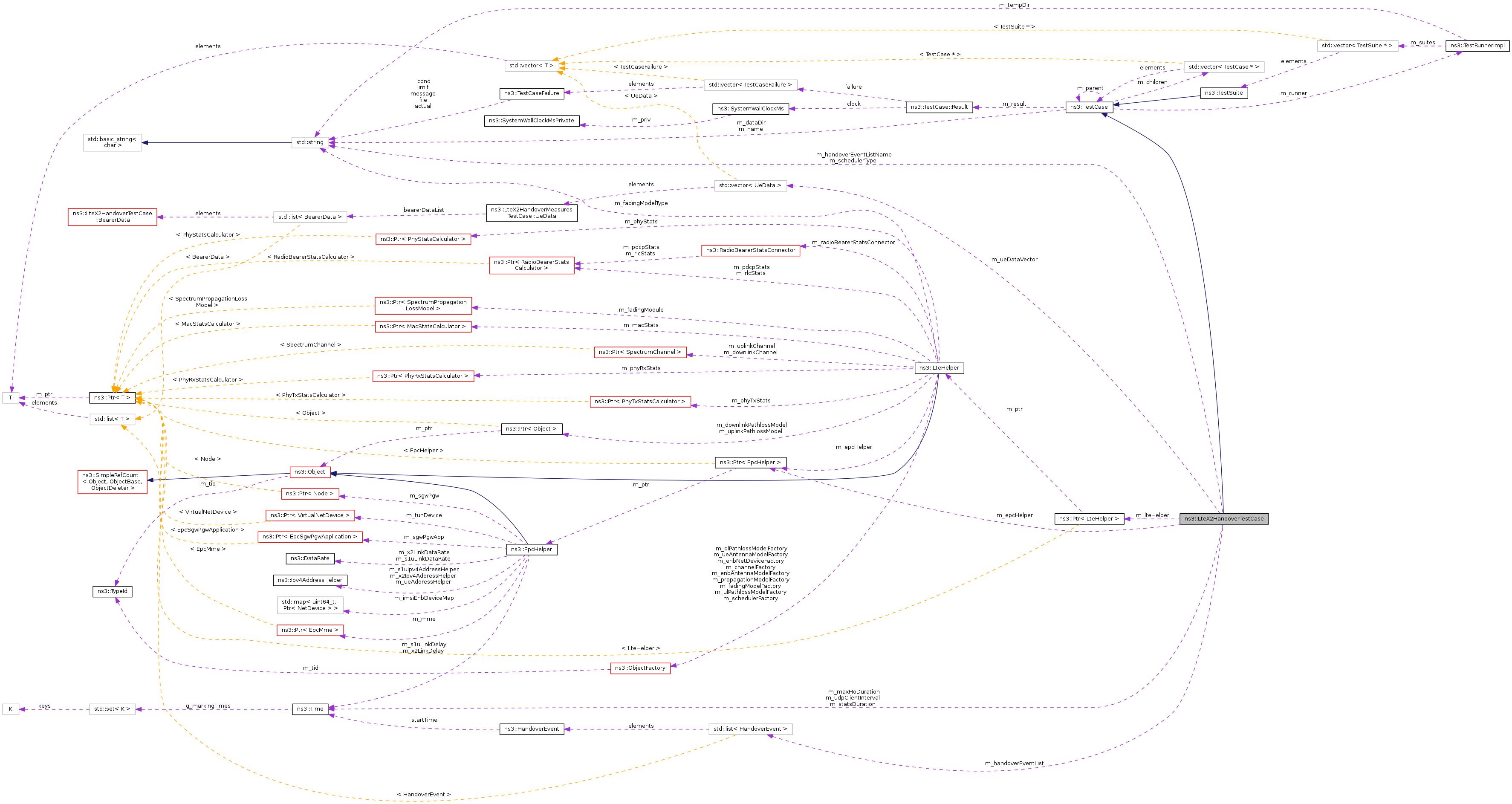Click the startTime edge label

coord(424,721)
